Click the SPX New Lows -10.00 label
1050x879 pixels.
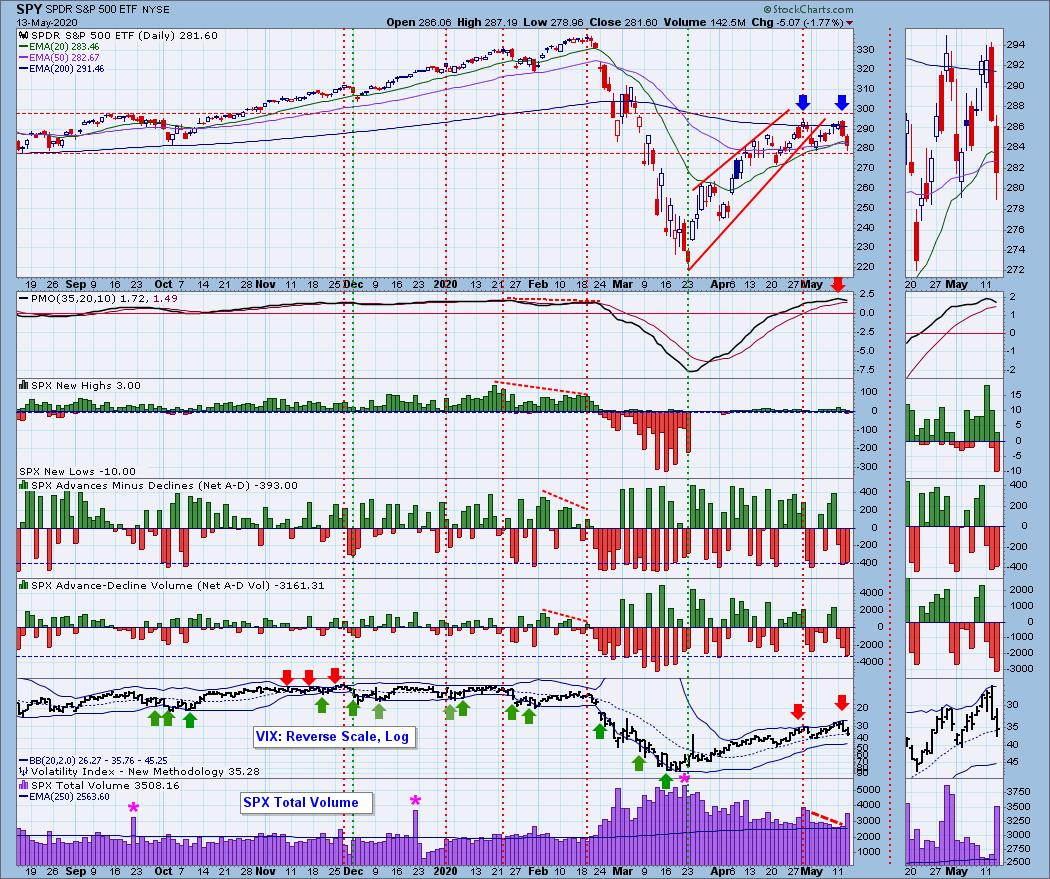pyautogui.click(x=77, y=471)
